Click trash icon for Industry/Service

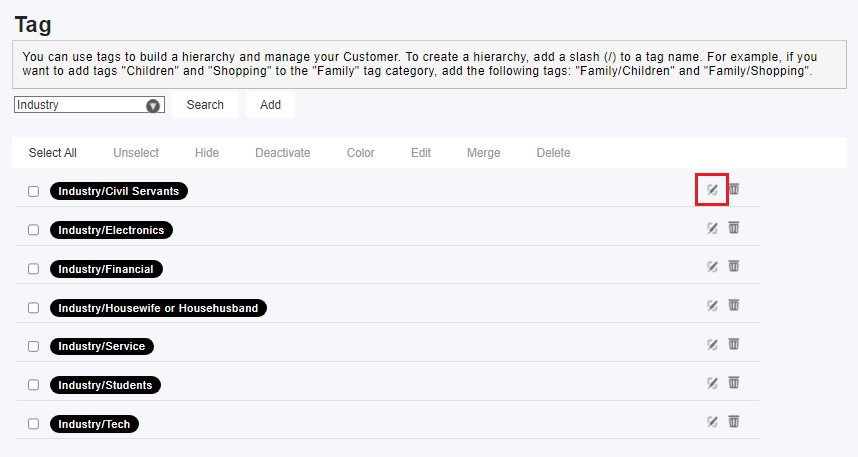pyautogui.click(x=734, y=344)
